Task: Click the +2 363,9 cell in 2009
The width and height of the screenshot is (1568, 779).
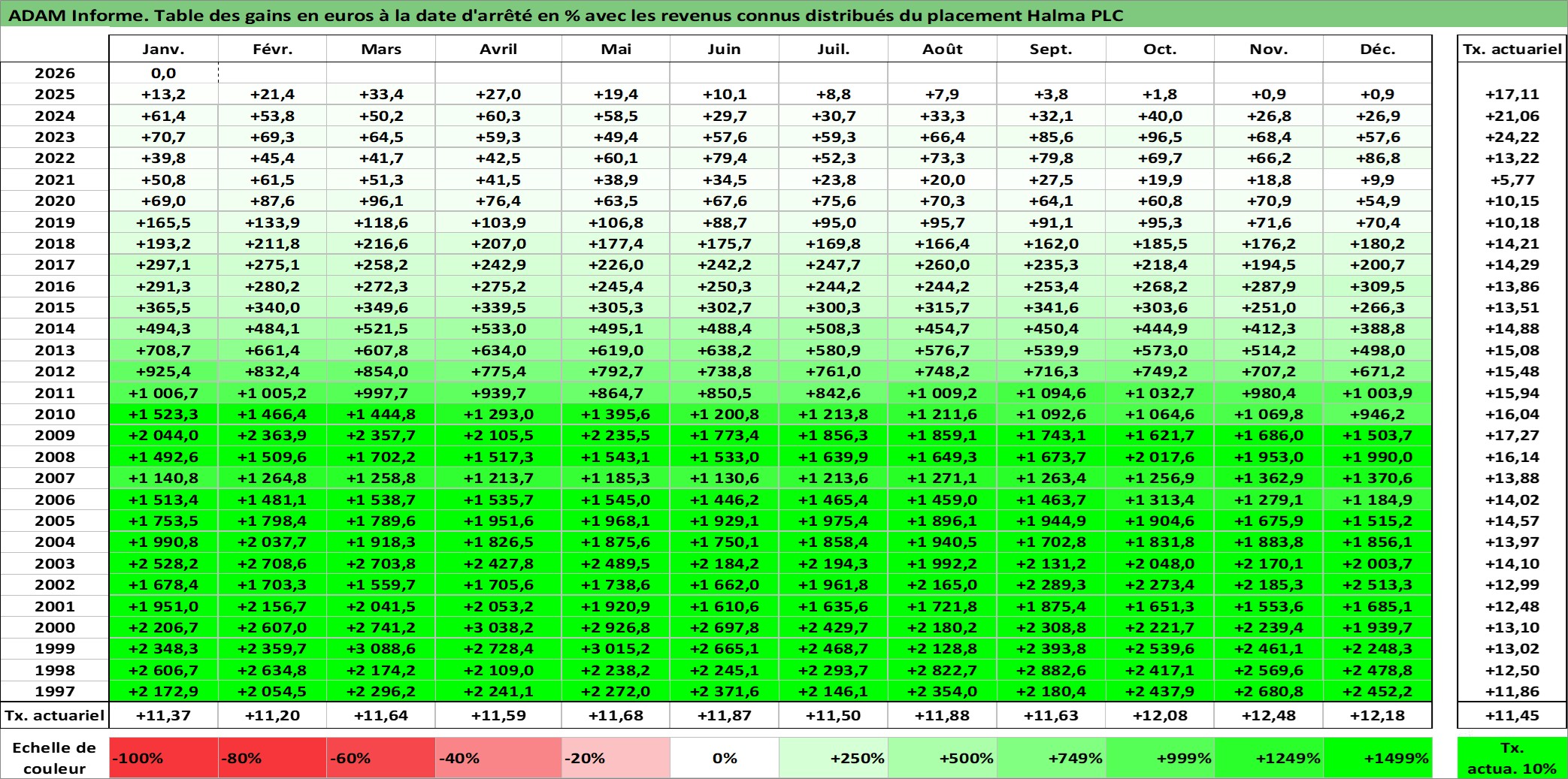Action: click(273, 435)
